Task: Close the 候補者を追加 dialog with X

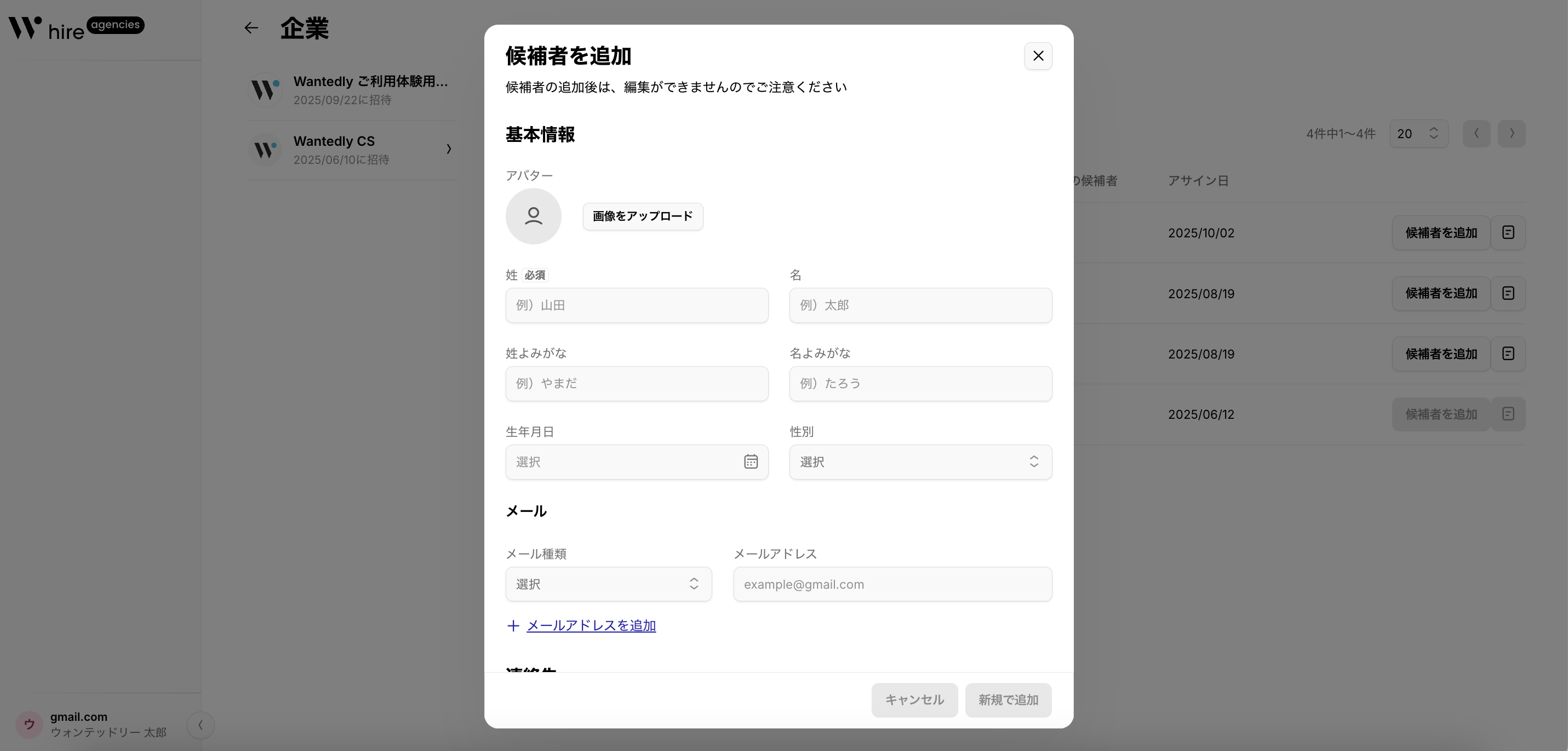Action: [1038, 56]
